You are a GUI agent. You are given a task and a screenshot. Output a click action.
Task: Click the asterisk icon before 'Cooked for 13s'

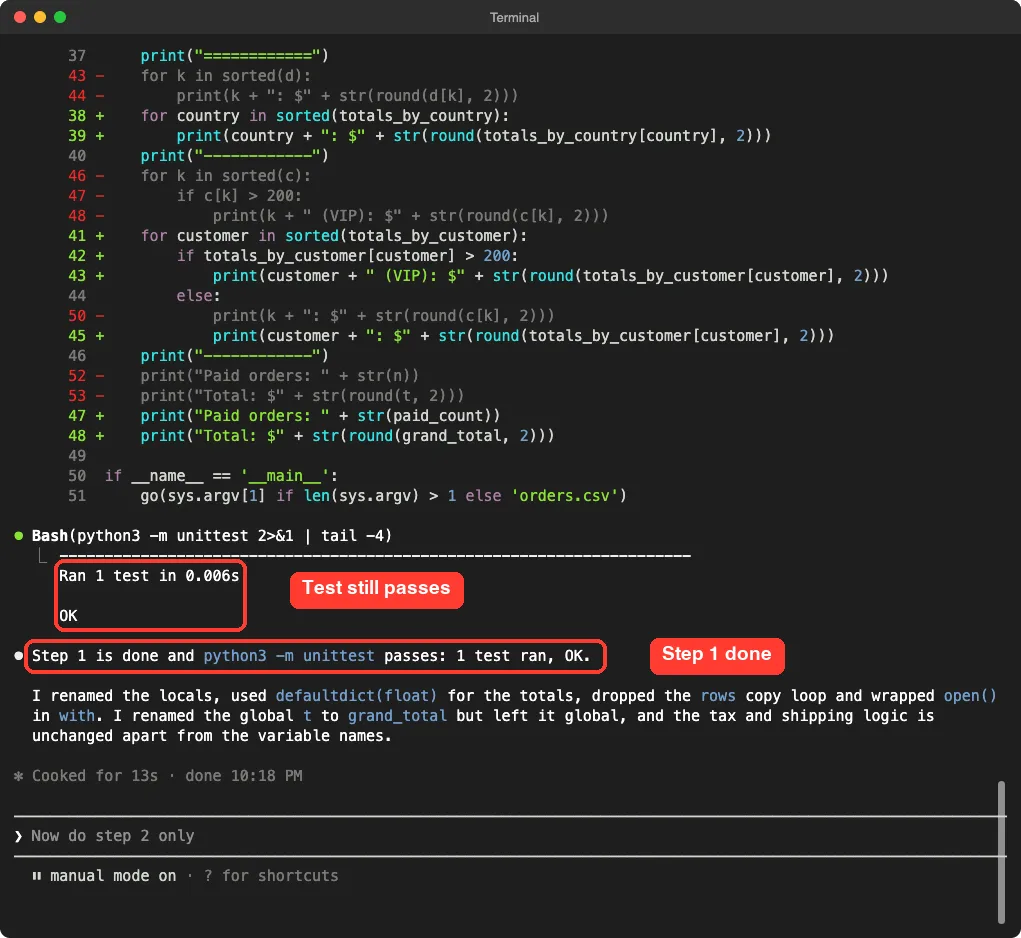(18, 776)
